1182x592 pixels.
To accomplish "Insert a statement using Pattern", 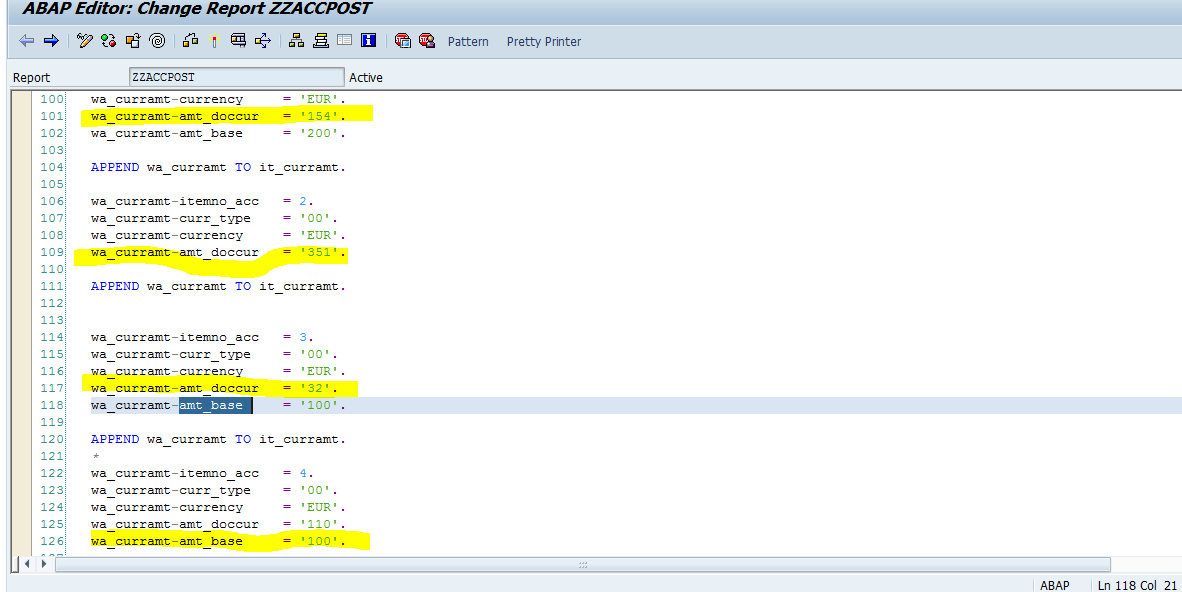I will coord(467,41).
